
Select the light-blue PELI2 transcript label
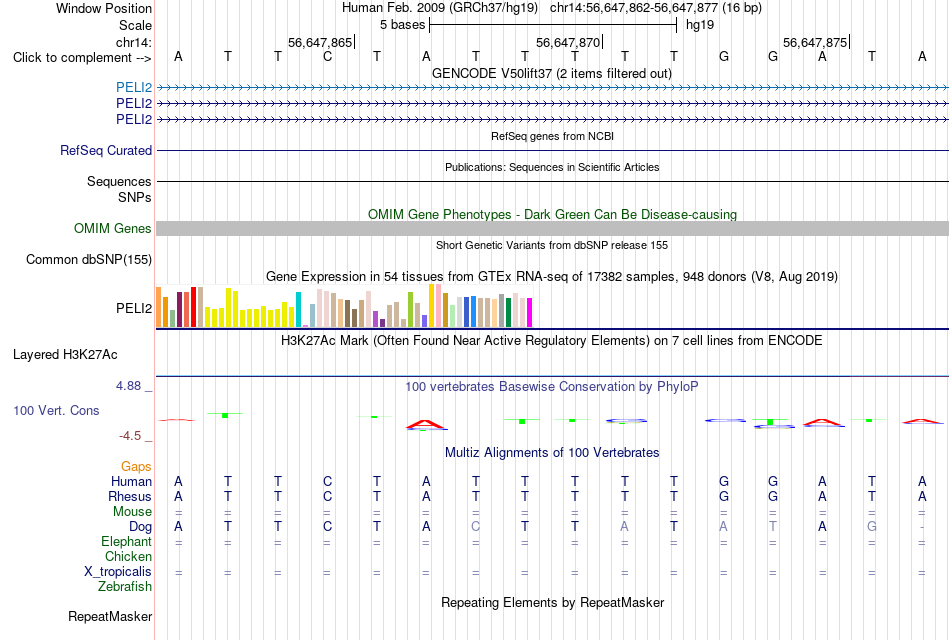pos(134,87)
